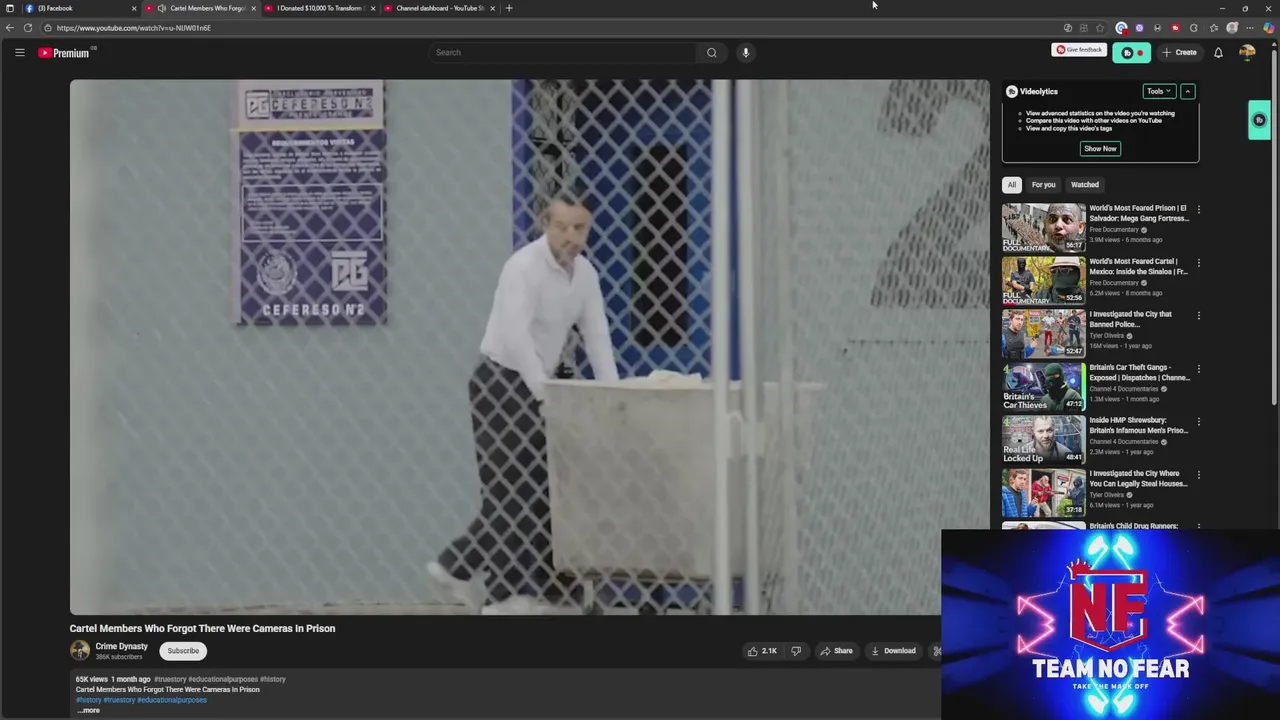Click the search magnifier button
This screenshot has width=1280, height=720.
coord(712,52)
